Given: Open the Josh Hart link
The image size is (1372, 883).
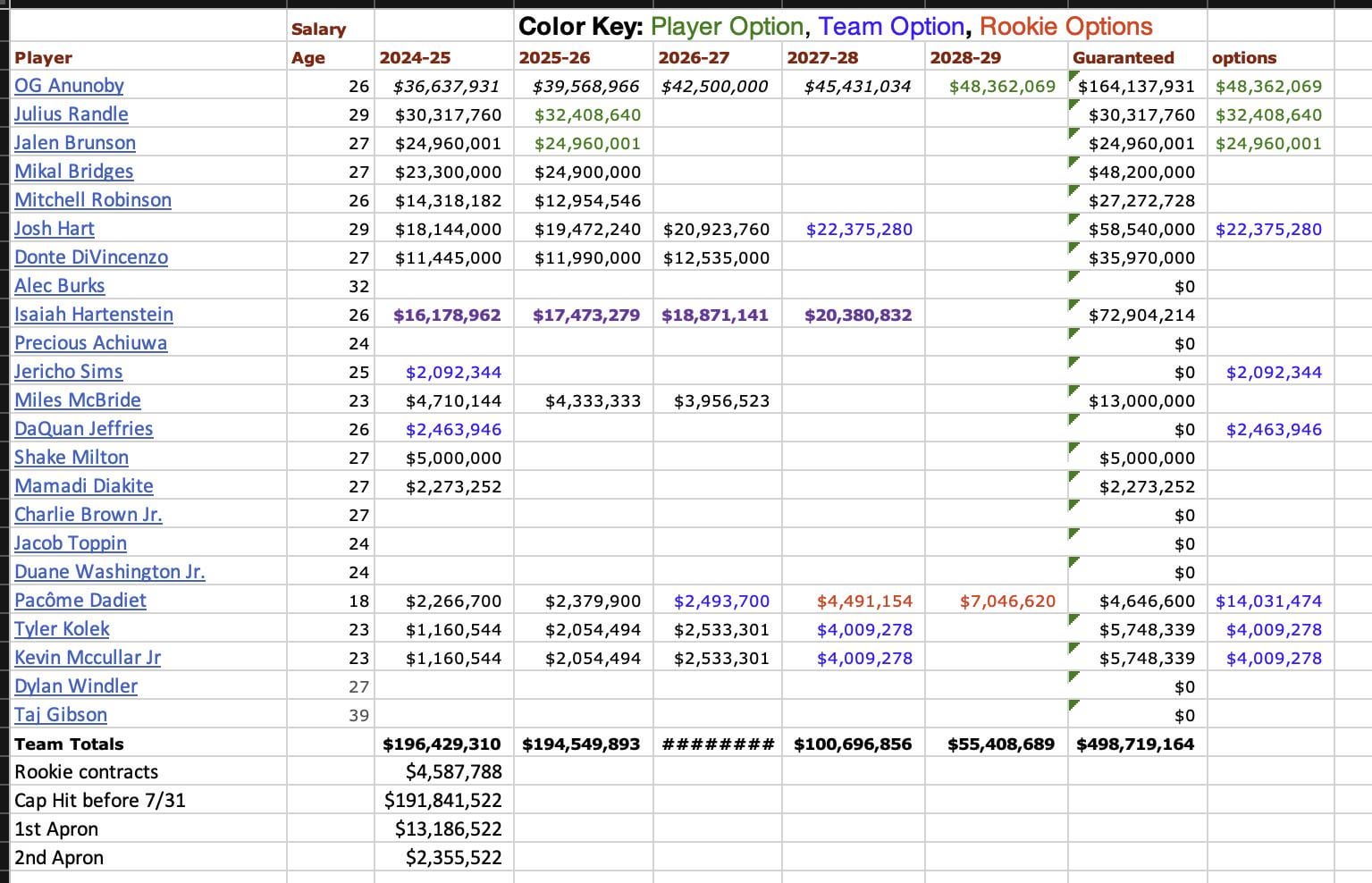Looking at the screenshot, I should point(55,229).
